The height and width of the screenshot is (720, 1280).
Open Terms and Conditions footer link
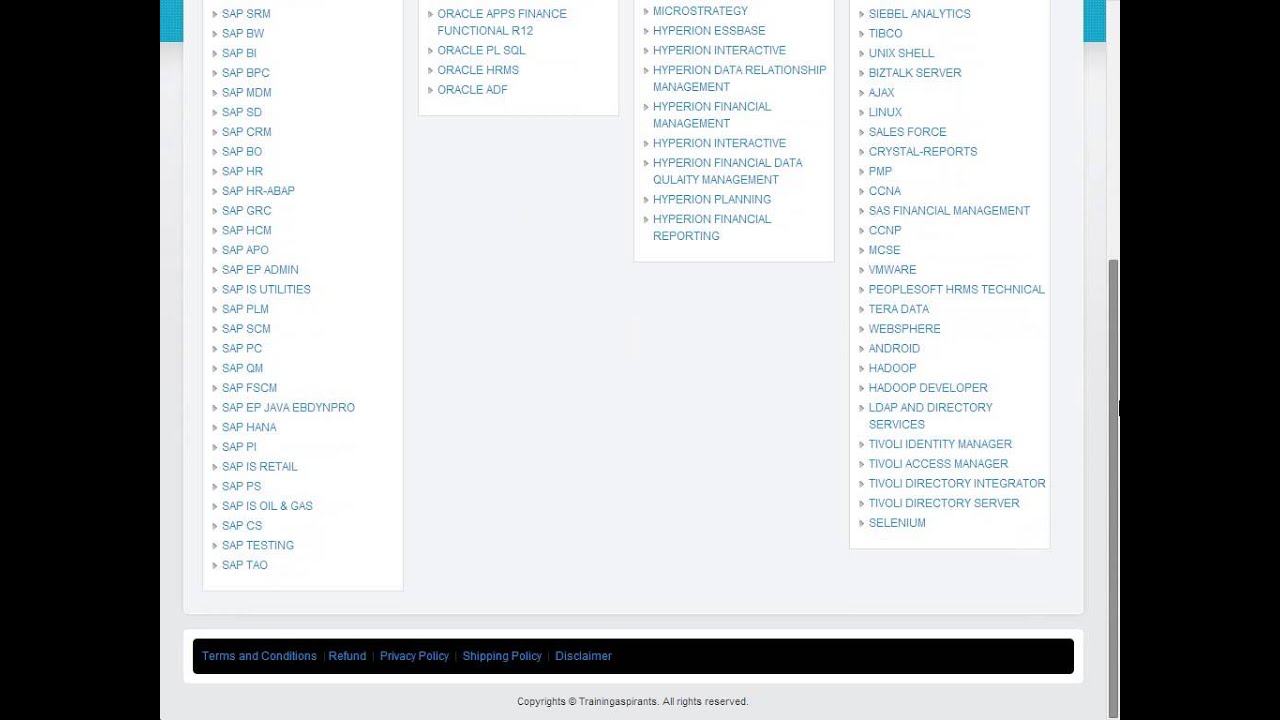click(259, 656)
